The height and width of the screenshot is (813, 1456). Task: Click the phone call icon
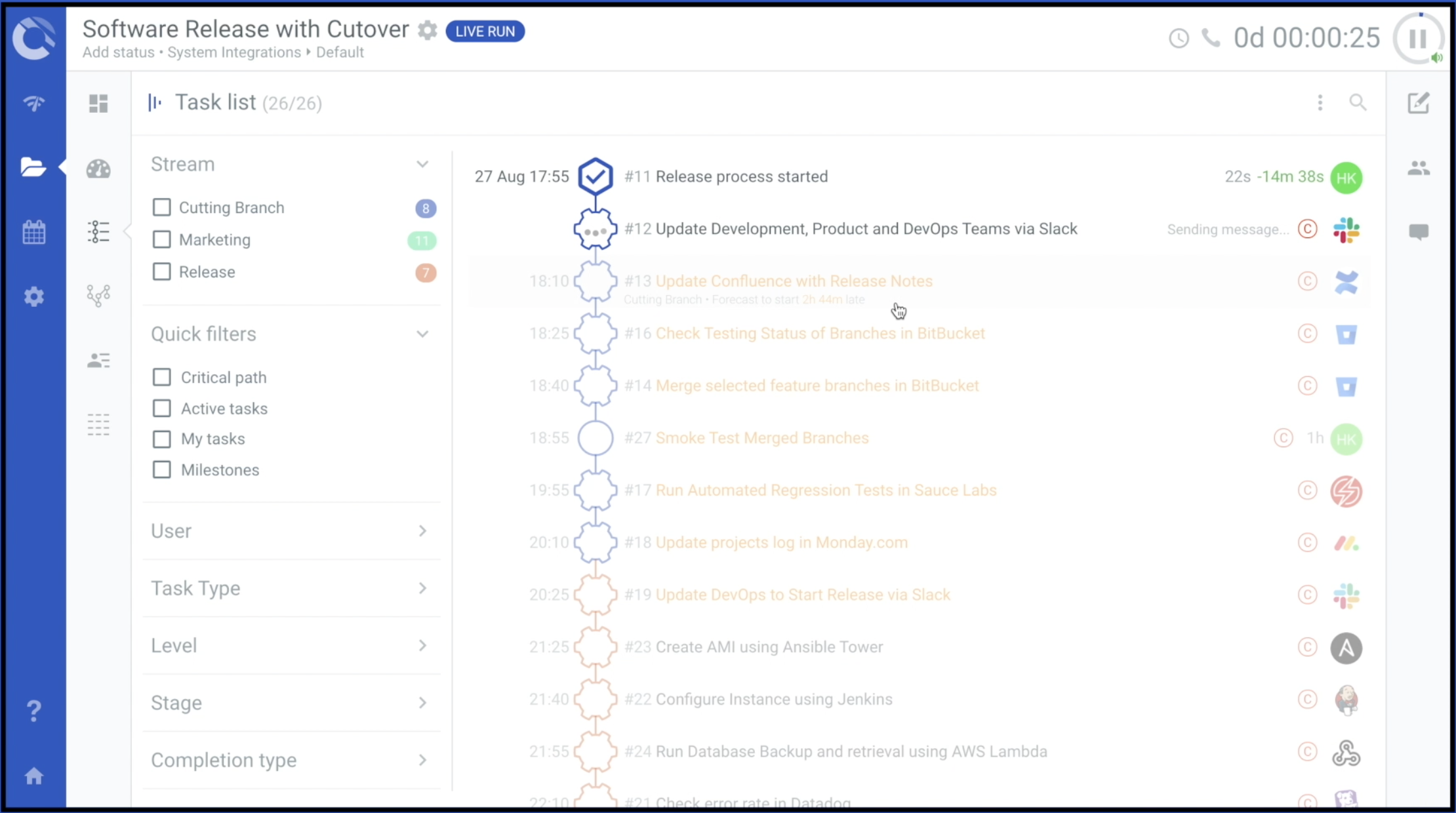click(1211, 38)
